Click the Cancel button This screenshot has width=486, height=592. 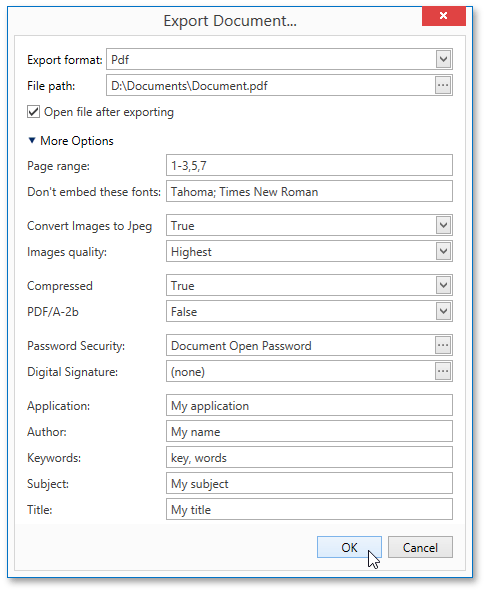pos(420,547)
